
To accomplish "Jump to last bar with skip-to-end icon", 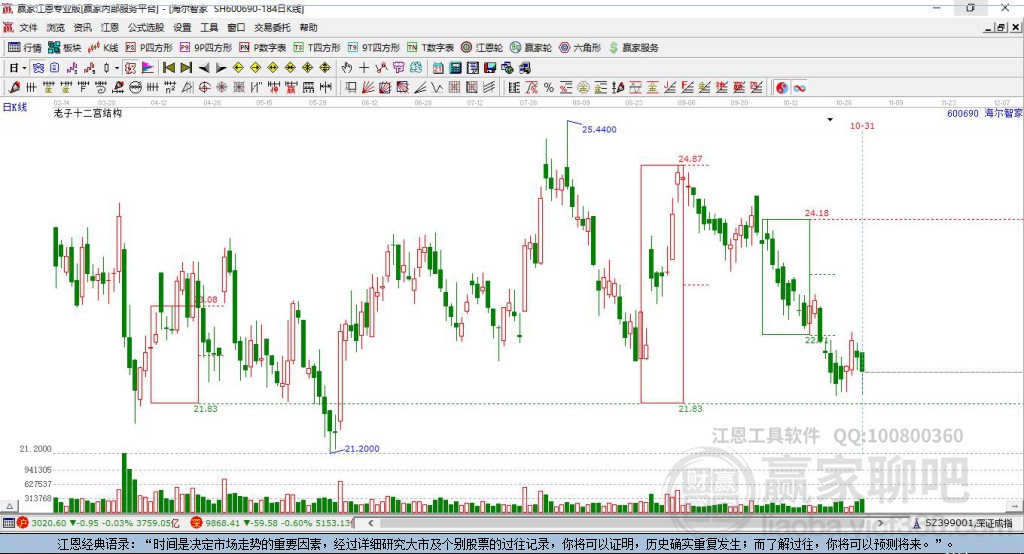I will pos(186,68).
